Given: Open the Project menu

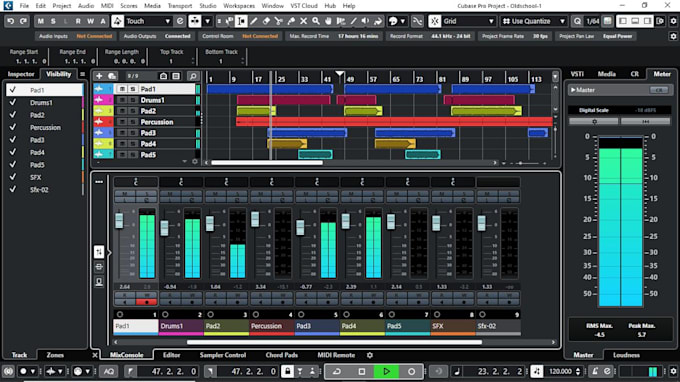Looking at the screenshot, I should pos(62,6).
